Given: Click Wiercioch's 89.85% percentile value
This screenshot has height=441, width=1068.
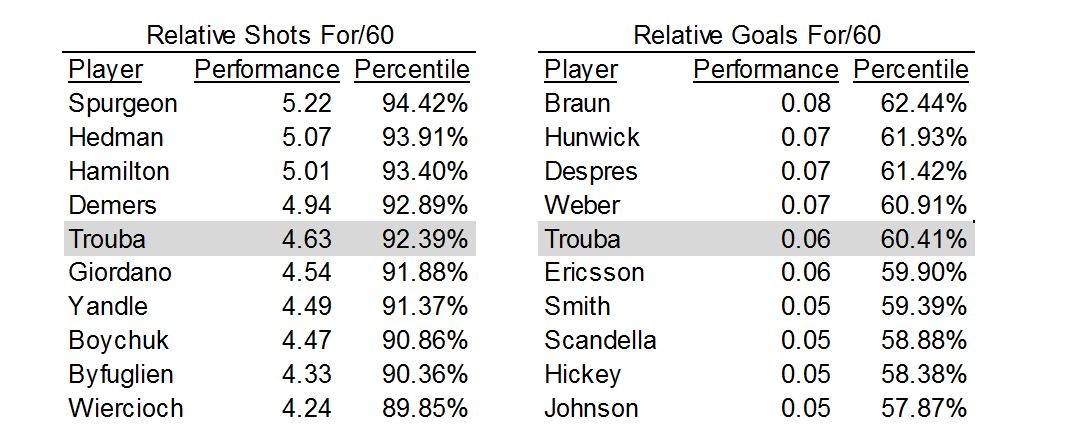Looking at the screenshot, I should pyautogui.click(x=425, y=408).
